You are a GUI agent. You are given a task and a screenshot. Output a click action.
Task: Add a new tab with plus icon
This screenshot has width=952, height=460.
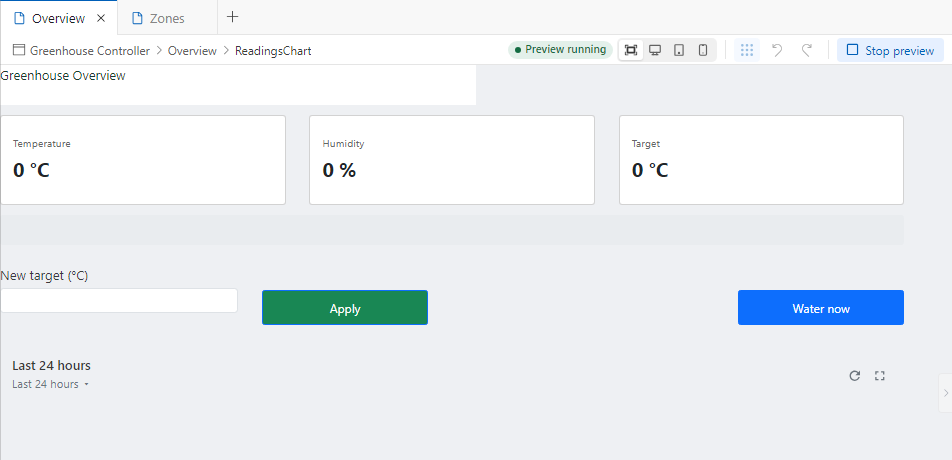[233, 17]
